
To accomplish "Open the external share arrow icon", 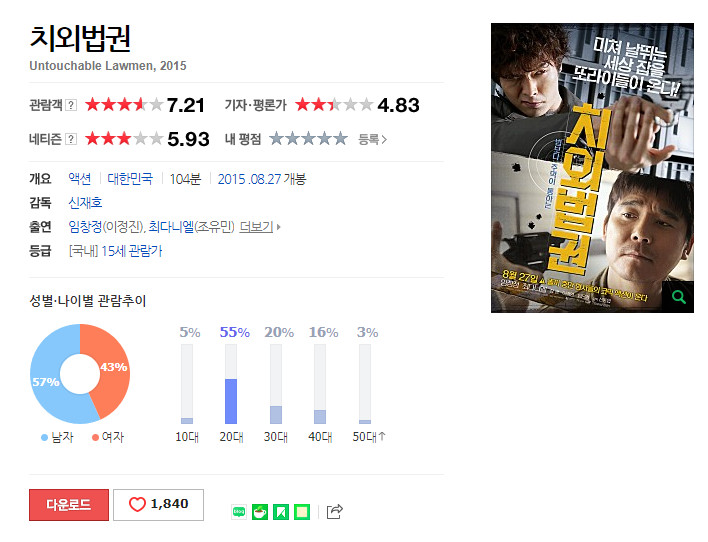I will 334,511.
